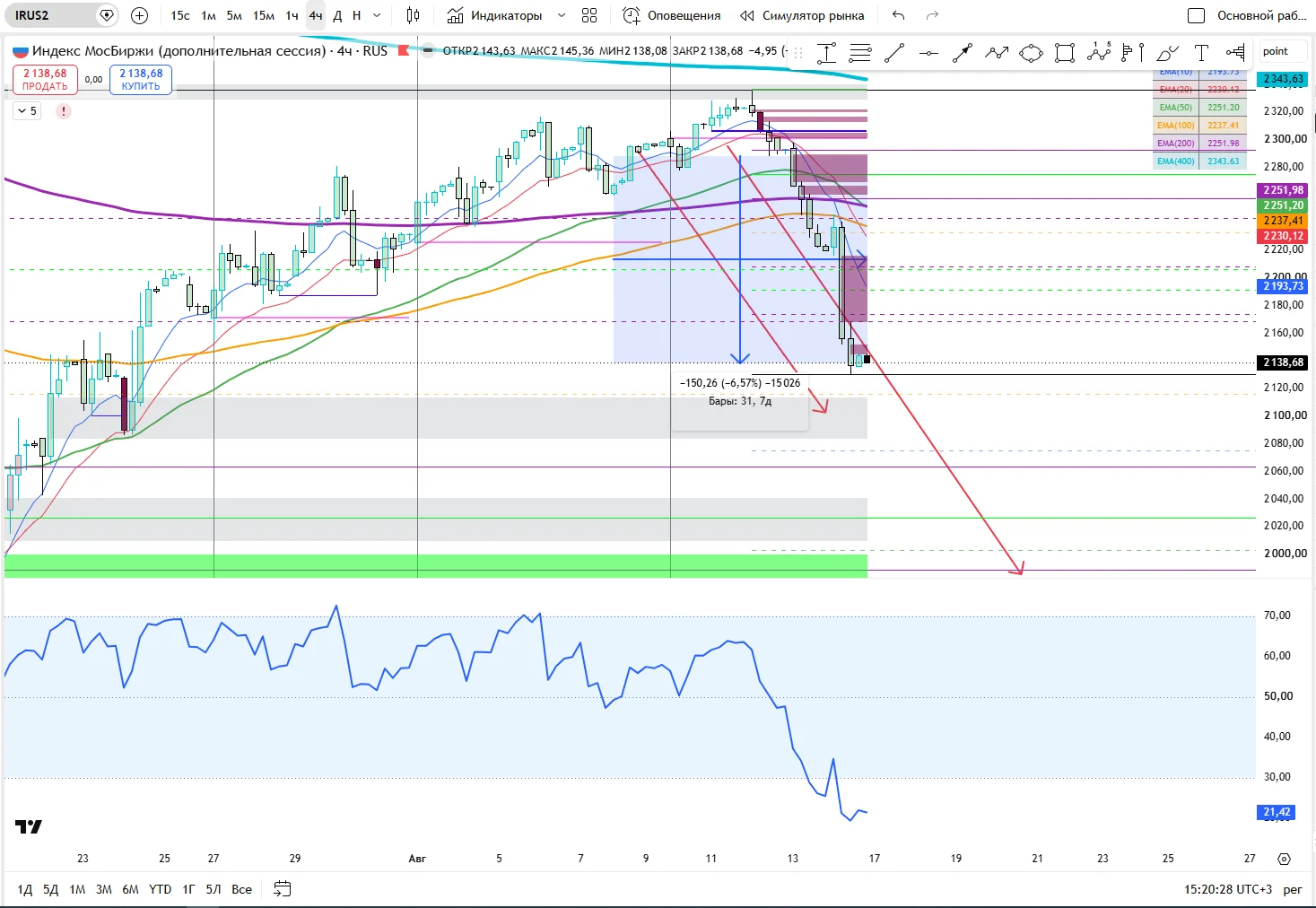Image resolution: width=1316 pixels, height=908 pixels.
Task: Click the current price label 2 138,68
Action: coord(1284,362)
